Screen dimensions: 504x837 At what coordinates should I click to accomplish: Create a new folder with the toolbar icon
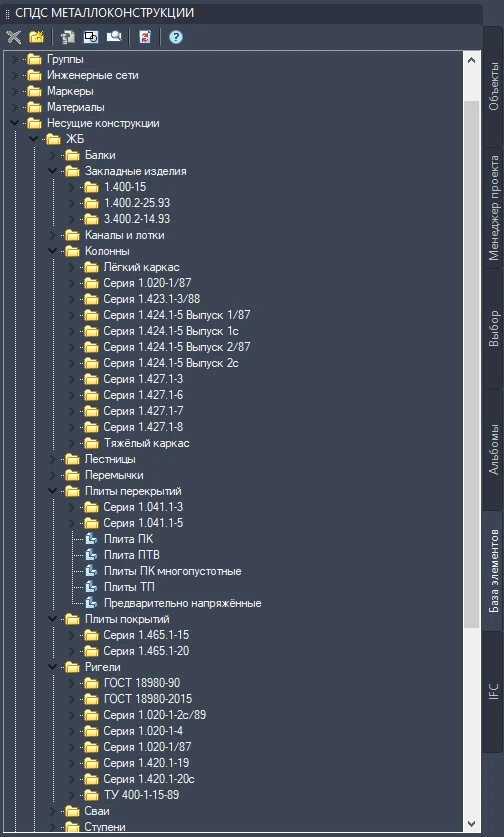pos(36,37)
